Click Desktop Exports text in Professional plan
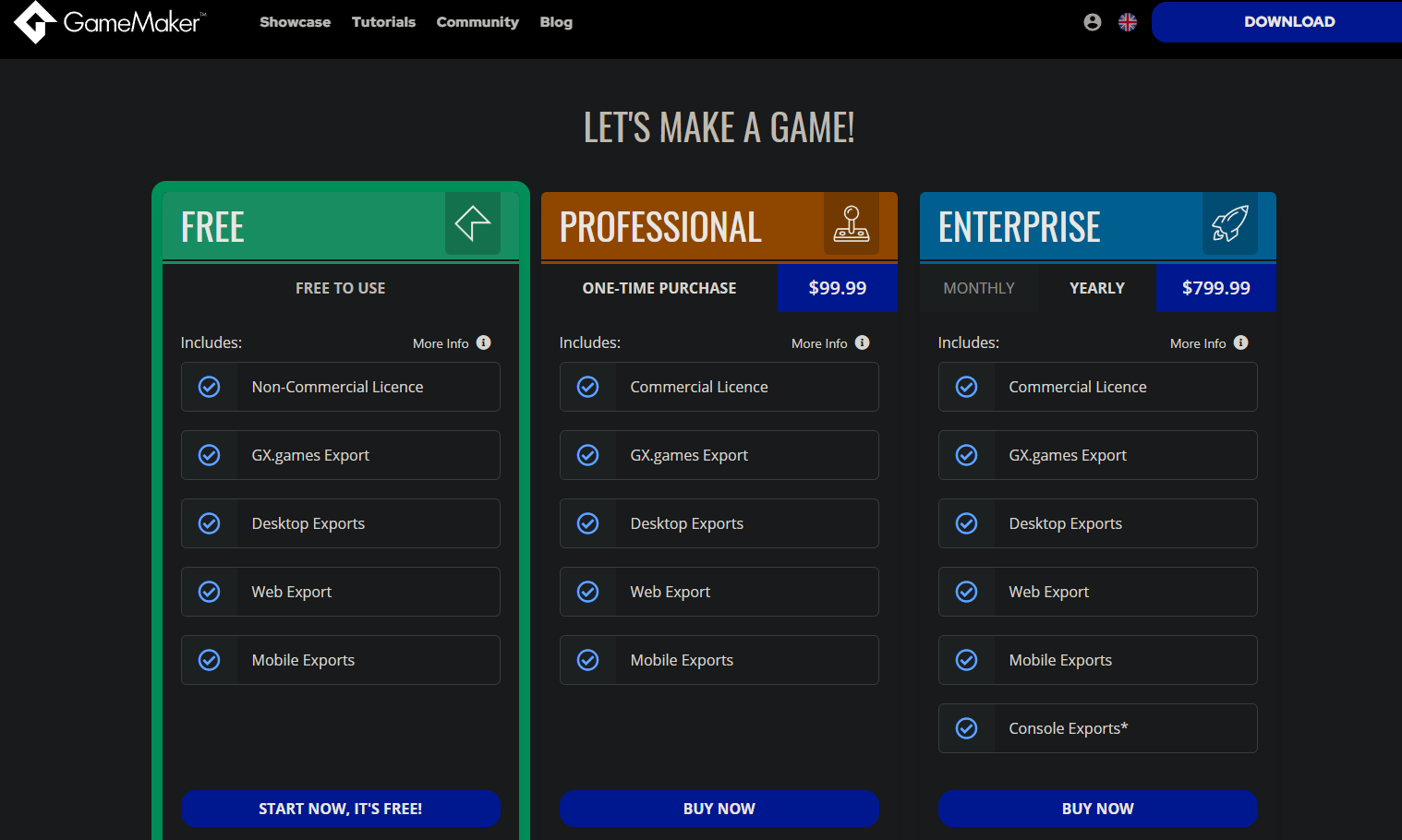Viewport: 1402px width, 840px height. click(x=687, y=523)
